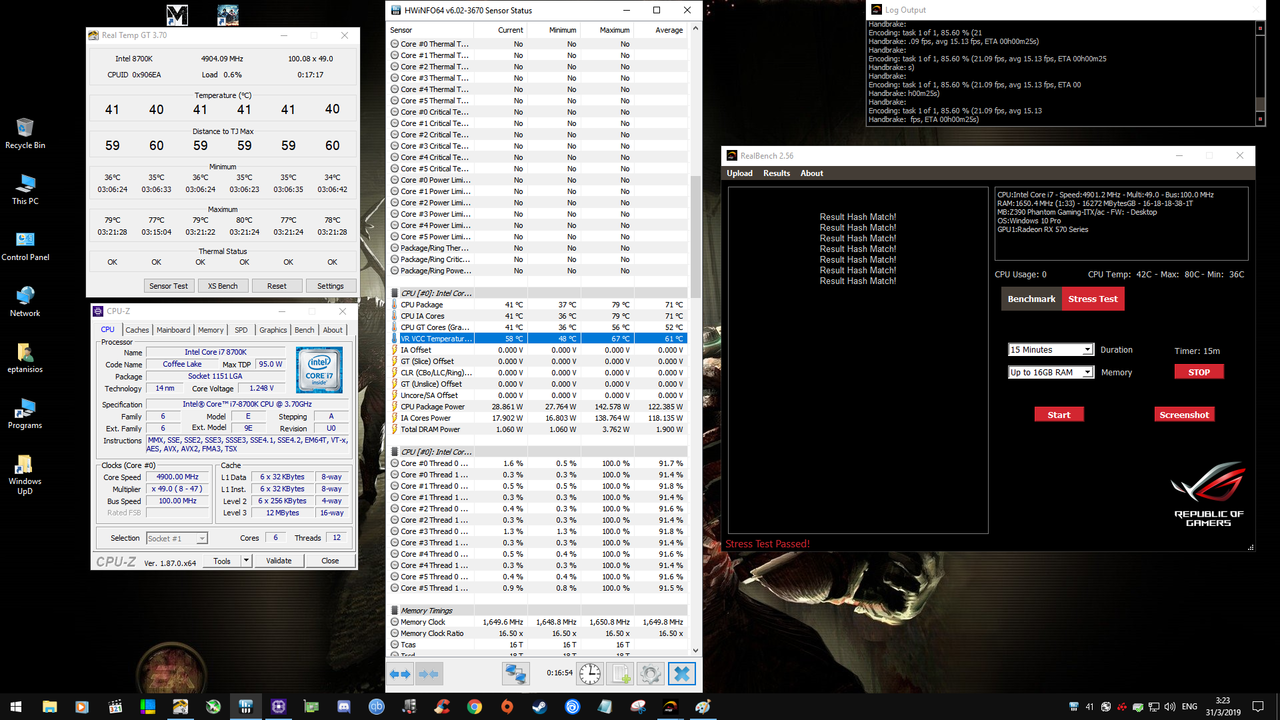The image size is (1280, 720).
Task: Click Real Temp Sensor Test button
Action: pos(168,286)
